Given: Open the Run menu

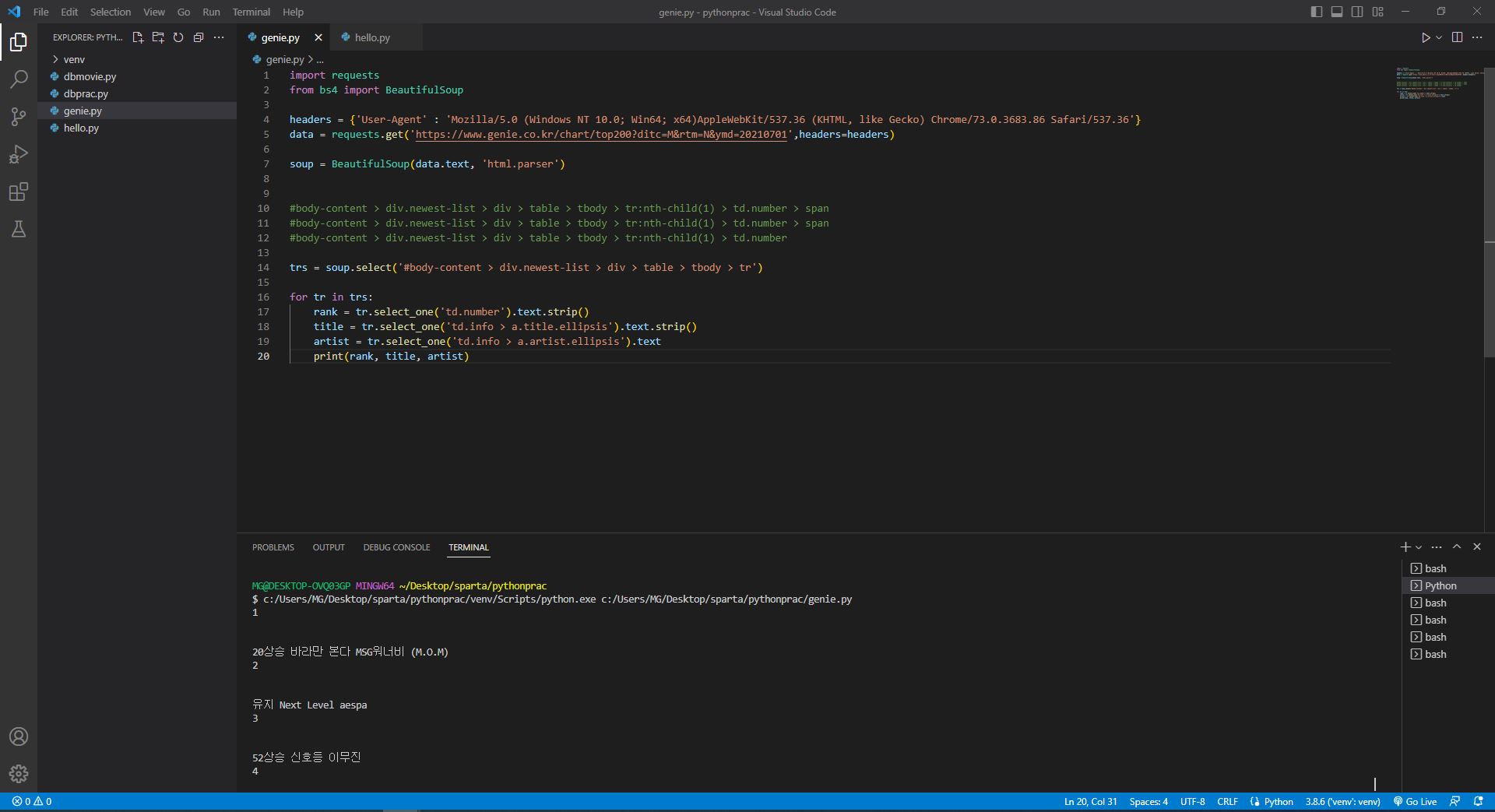Looking at the screenshot, I should tap(211, 12).
